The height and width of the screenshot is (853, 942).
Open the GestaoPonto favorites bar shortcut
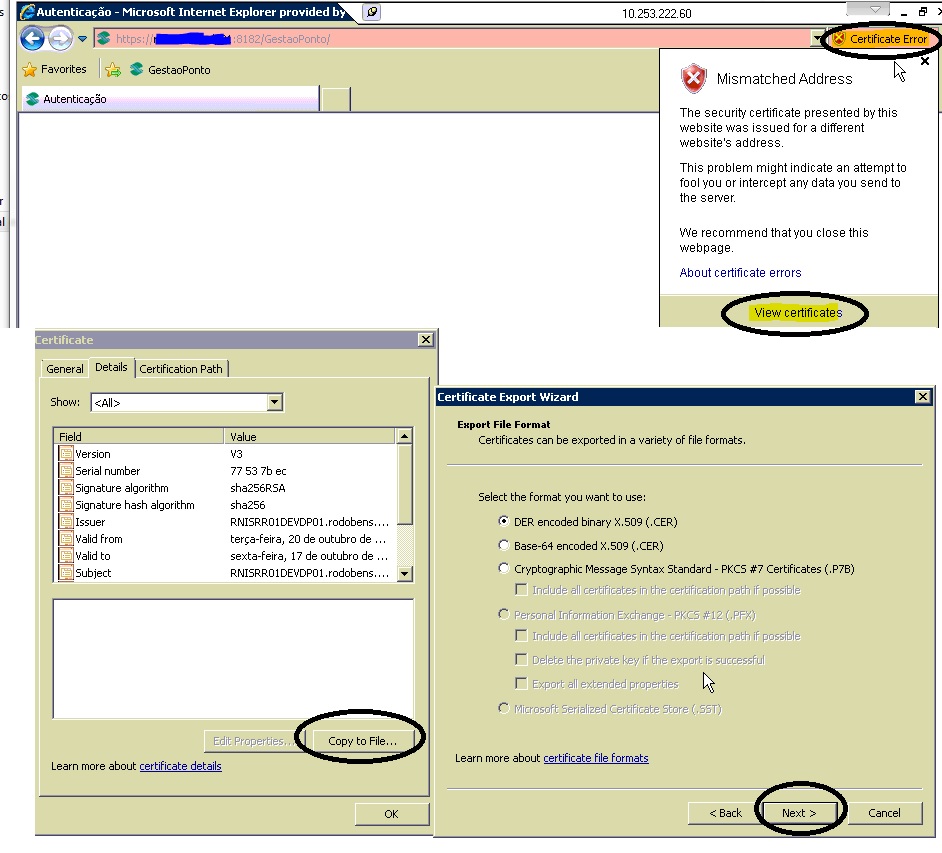click(x=170, y=70)
